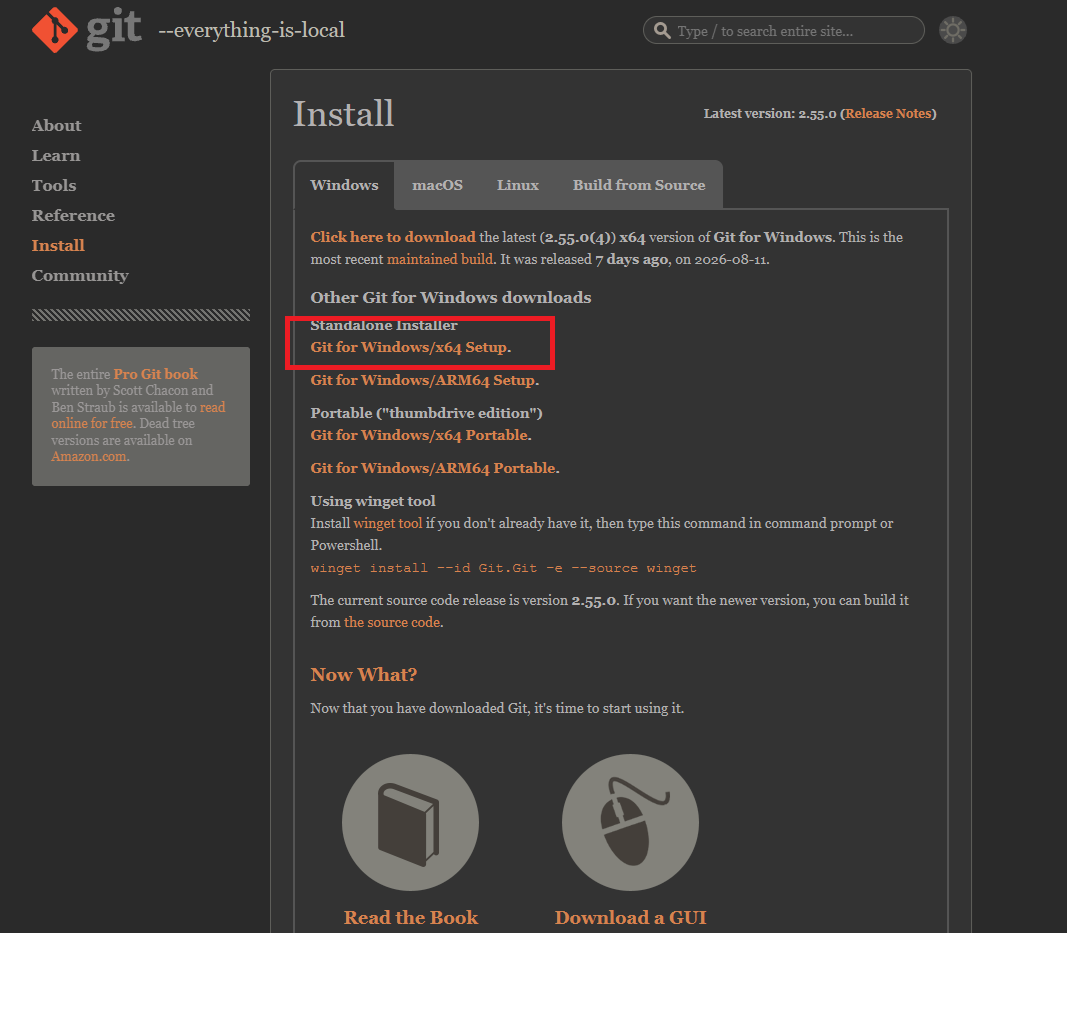Click the Latest version: 2.55.0 text

coord(770,114)
